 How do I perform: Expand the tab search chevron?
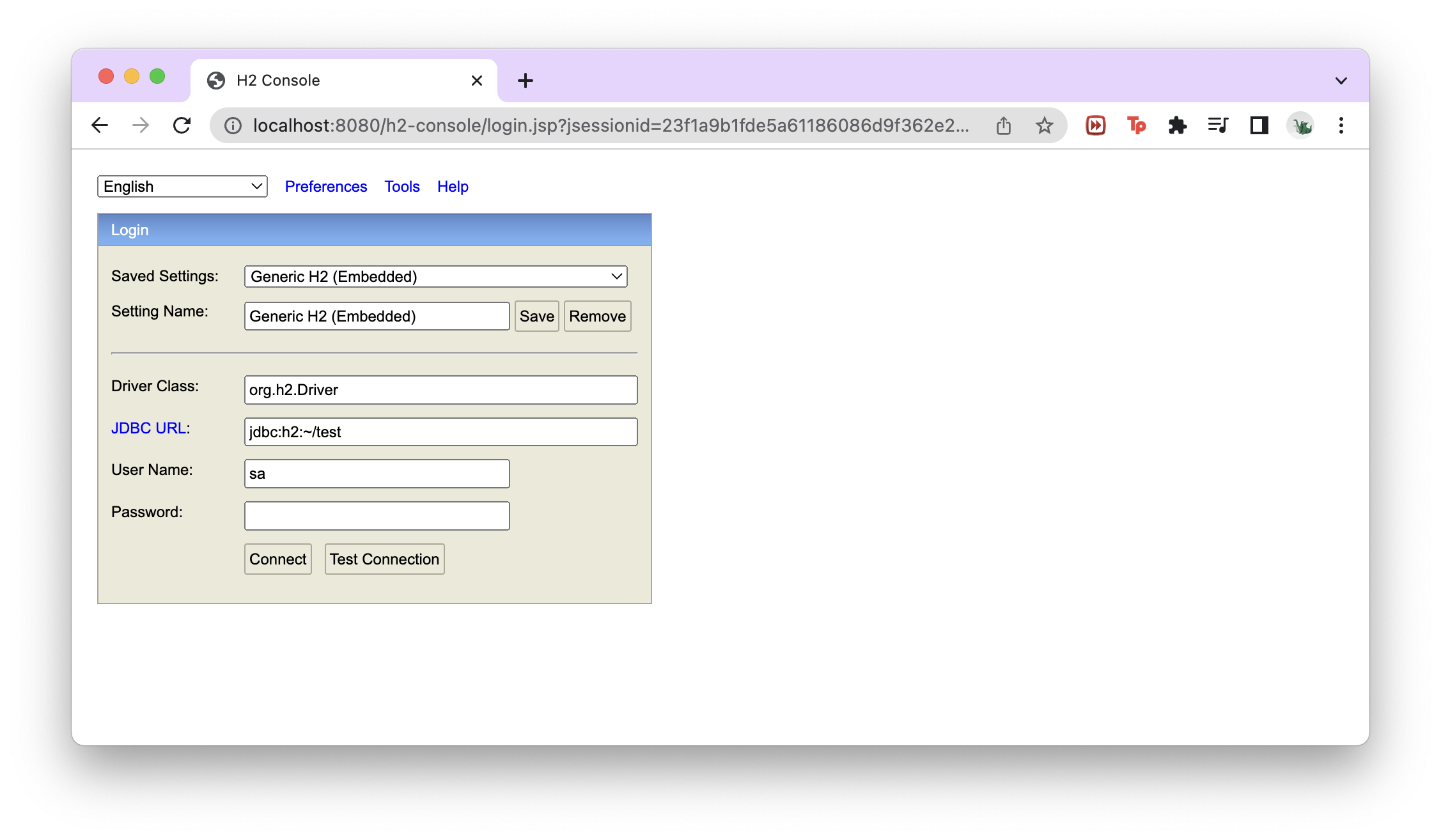click(x=1341, y=81)
